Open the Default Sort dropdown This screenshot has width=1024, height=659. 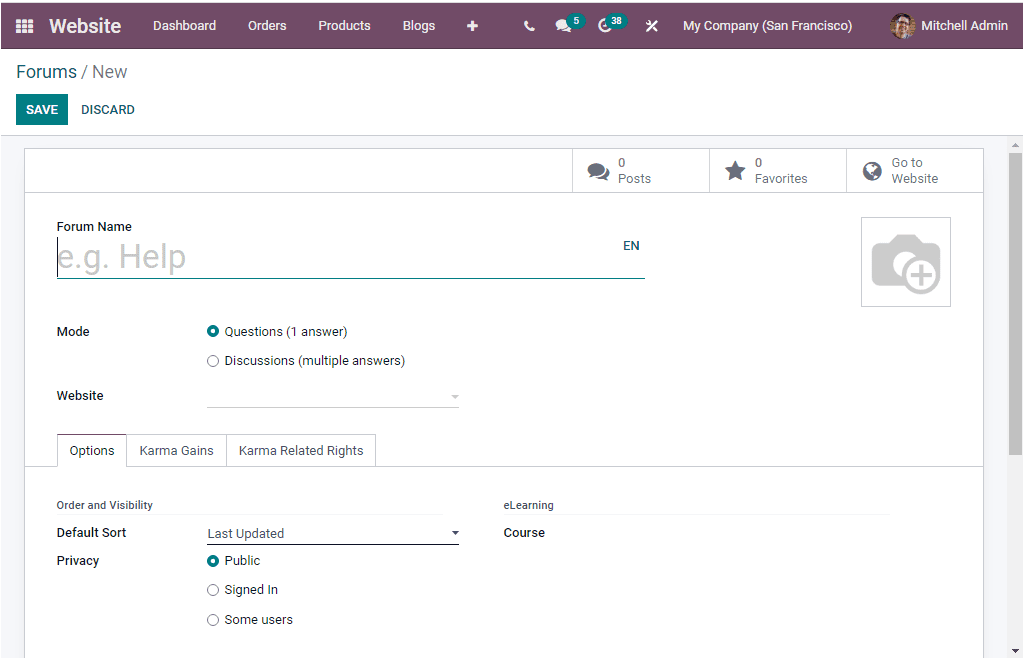pos(333,532)
